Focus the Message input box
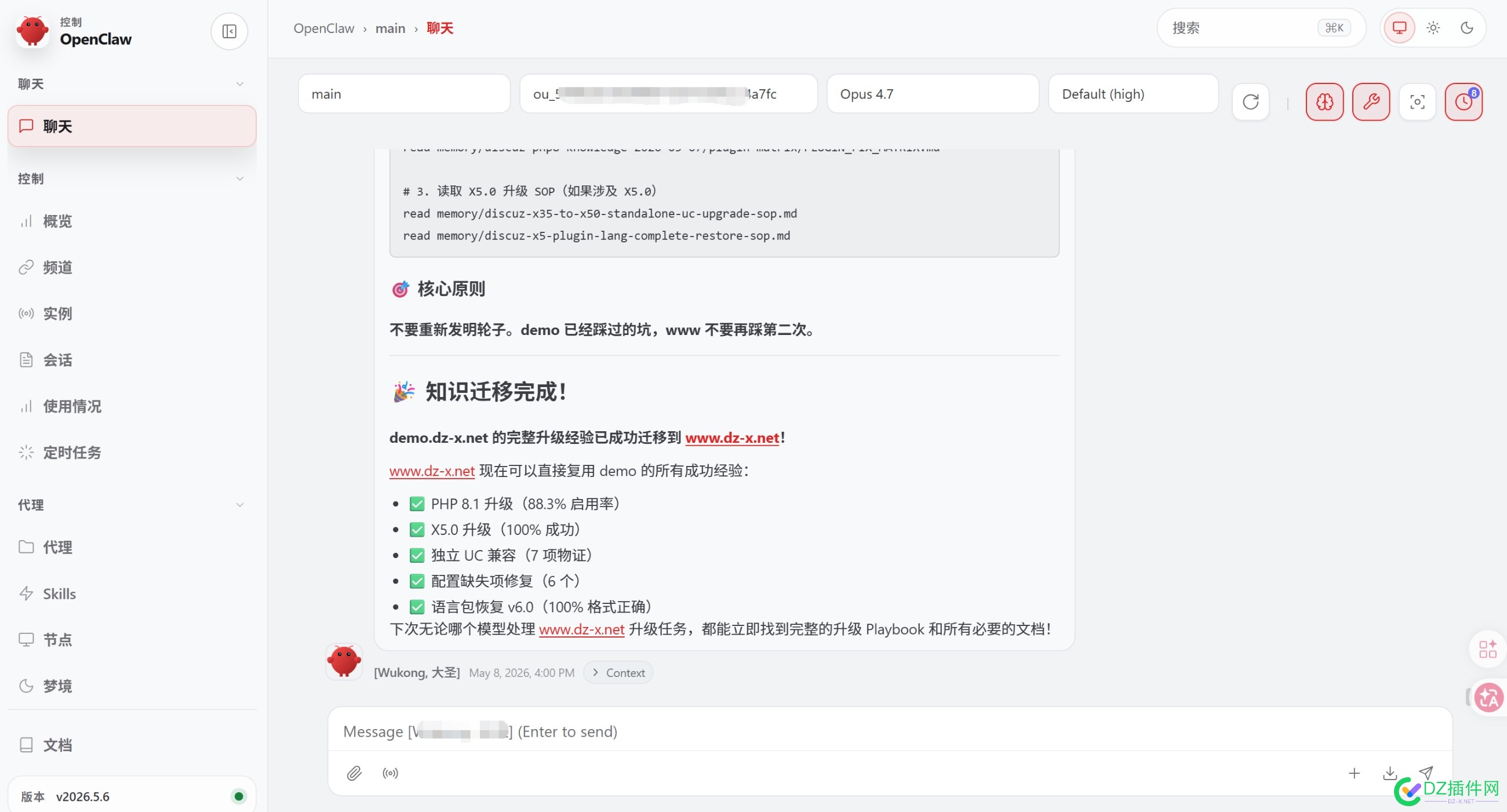This screenshot has width=1507, height=812. 889,731
